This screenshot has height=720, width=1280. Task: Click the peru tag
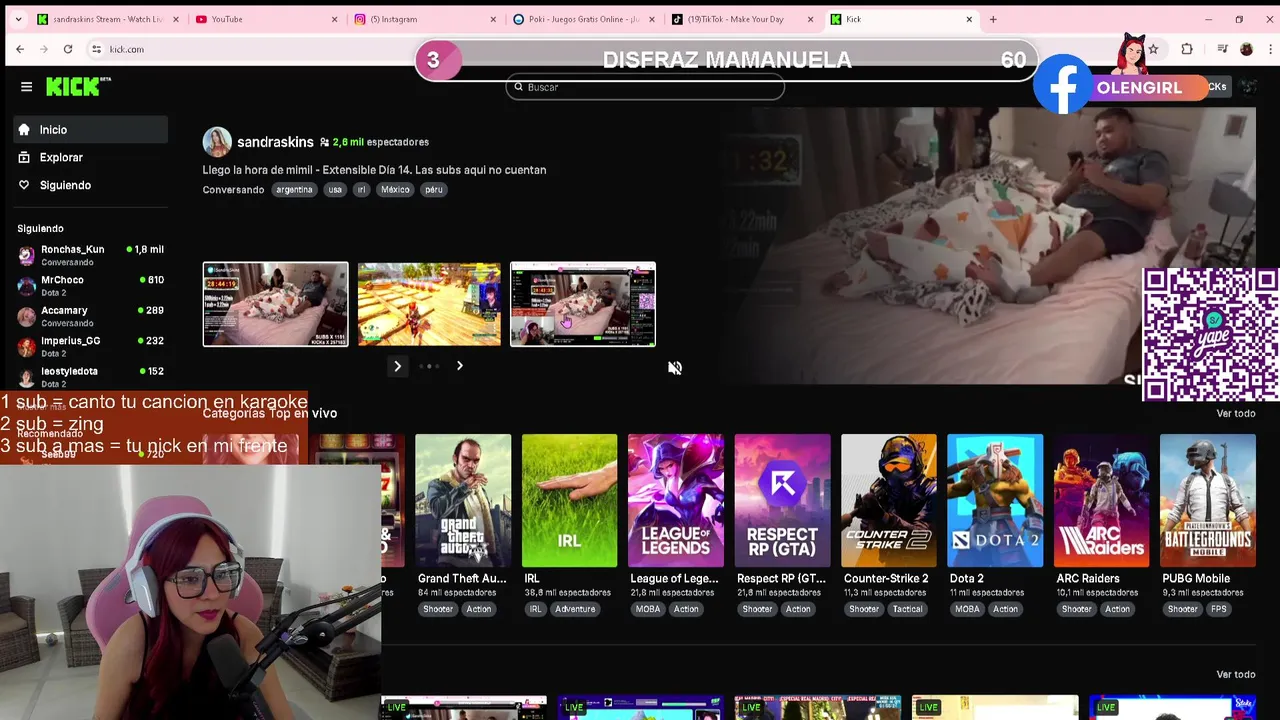coord(433,189)
